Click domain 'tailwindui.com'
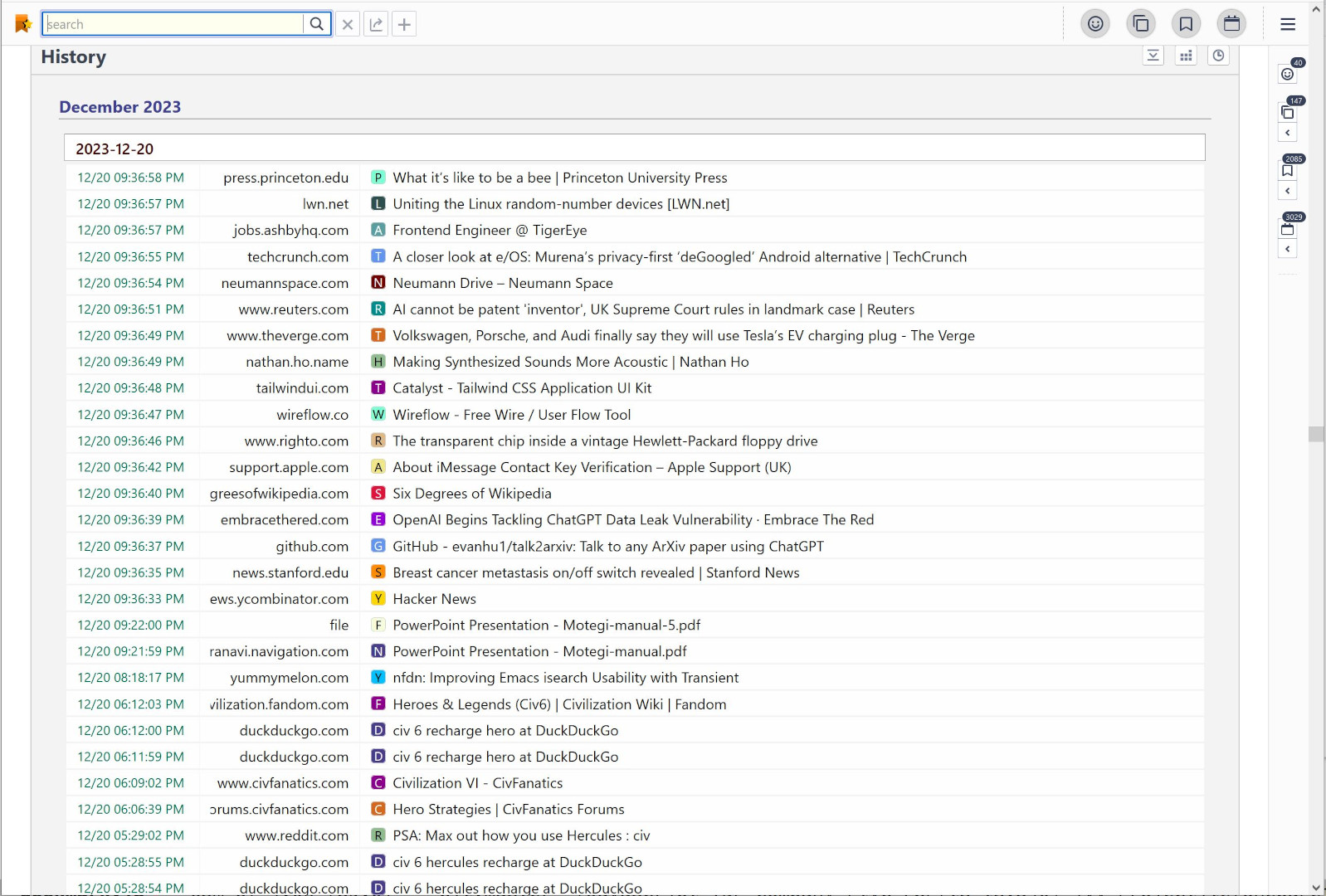Viewport: 1326px width, 896px height. click(302, 388)
